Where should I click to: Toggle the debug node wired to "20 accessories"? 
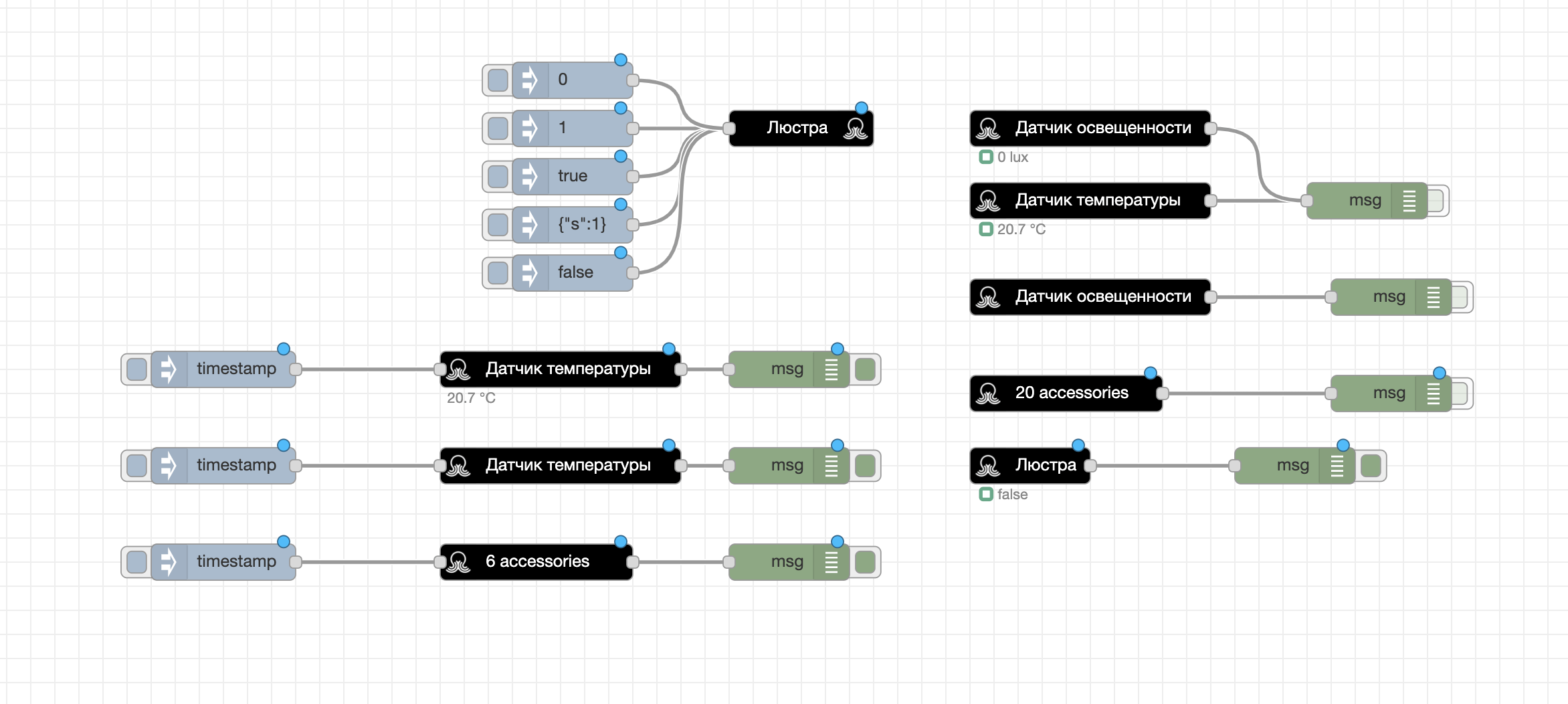(1459, 393)
